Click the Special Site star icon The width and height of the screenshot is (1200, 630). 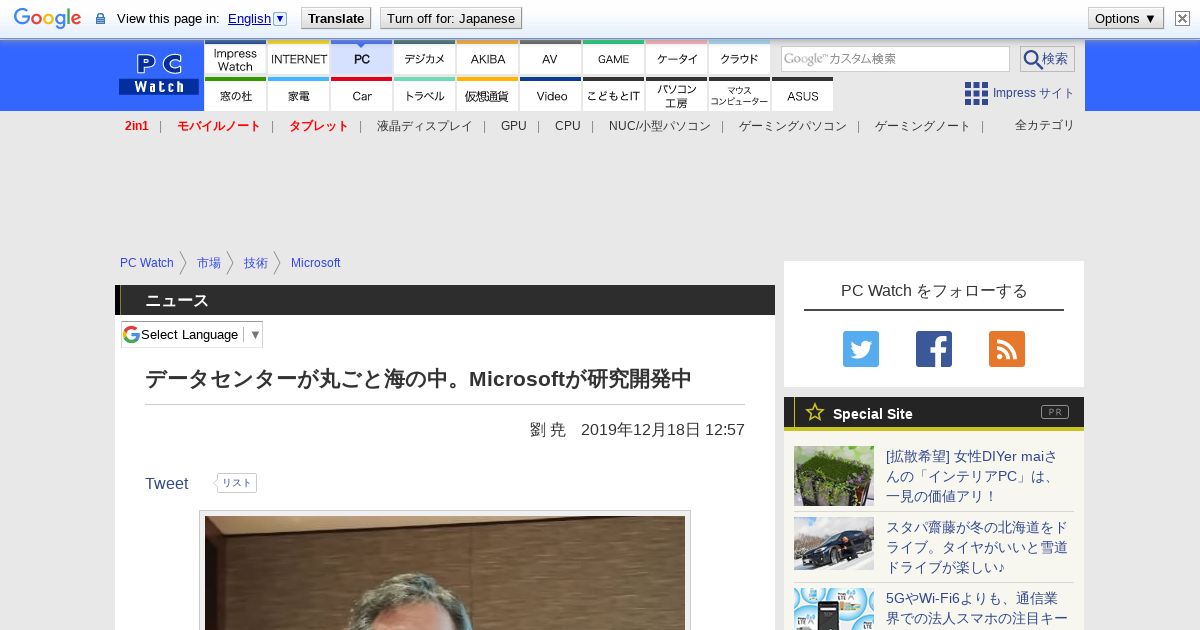pos(815,412)
